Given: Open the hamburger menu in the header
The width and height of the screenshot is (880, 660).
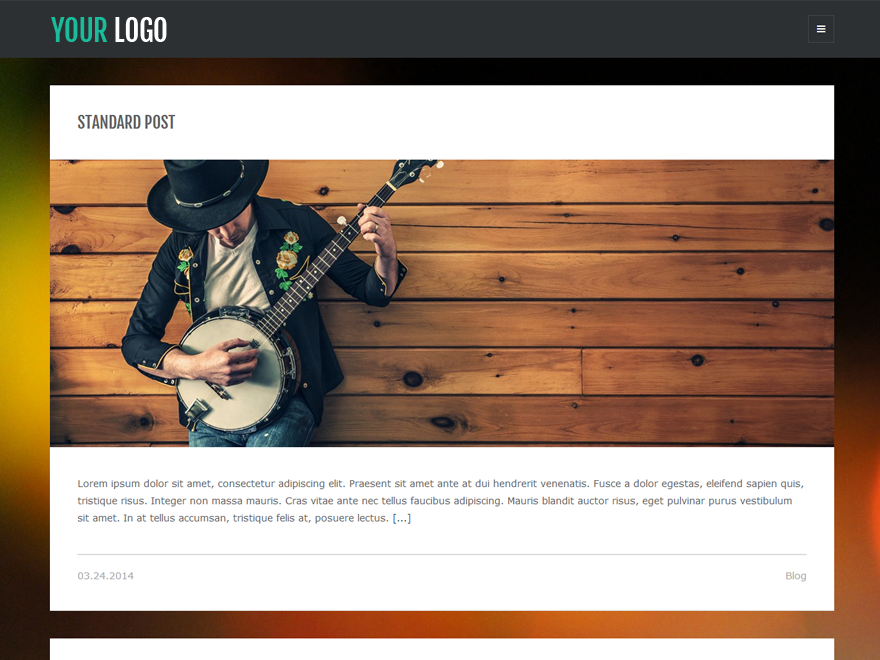Looking at the screenshot, I should (821, 29).
